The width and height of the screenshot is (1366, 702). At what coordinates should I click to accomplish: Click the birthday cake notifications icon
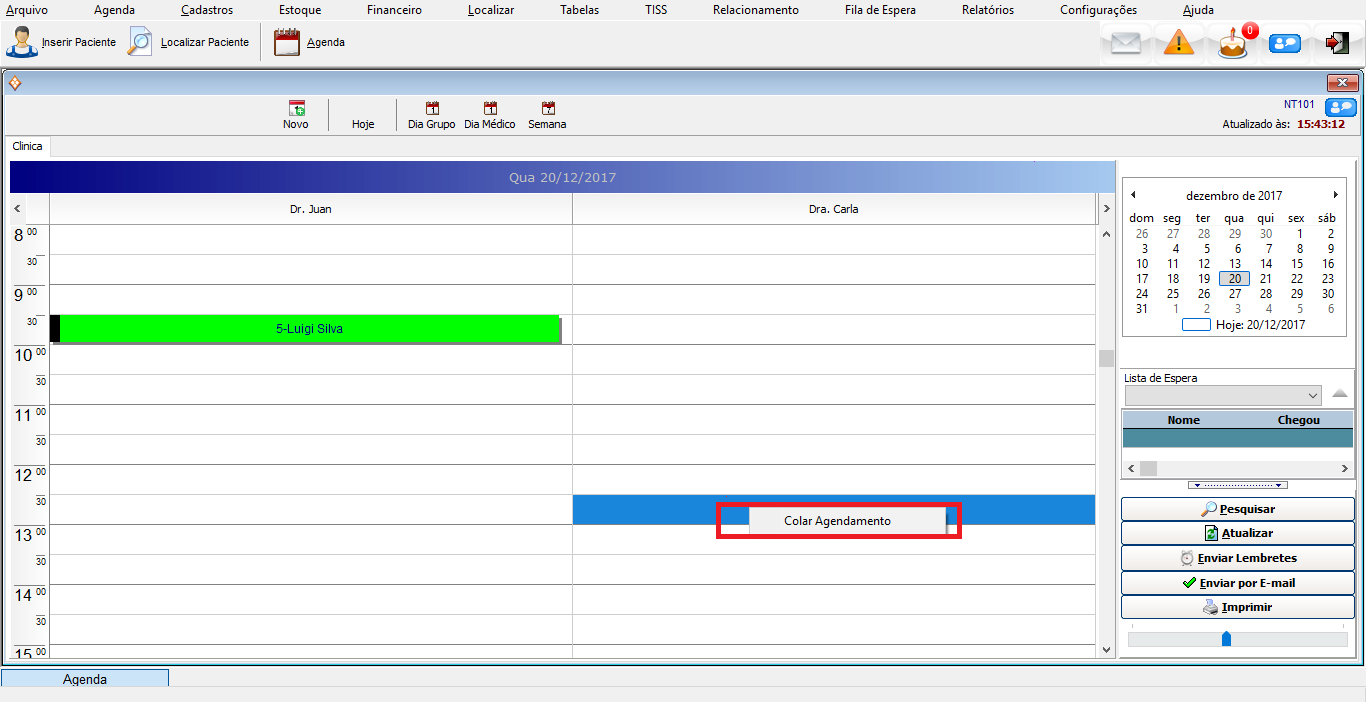pos(1233,44)
